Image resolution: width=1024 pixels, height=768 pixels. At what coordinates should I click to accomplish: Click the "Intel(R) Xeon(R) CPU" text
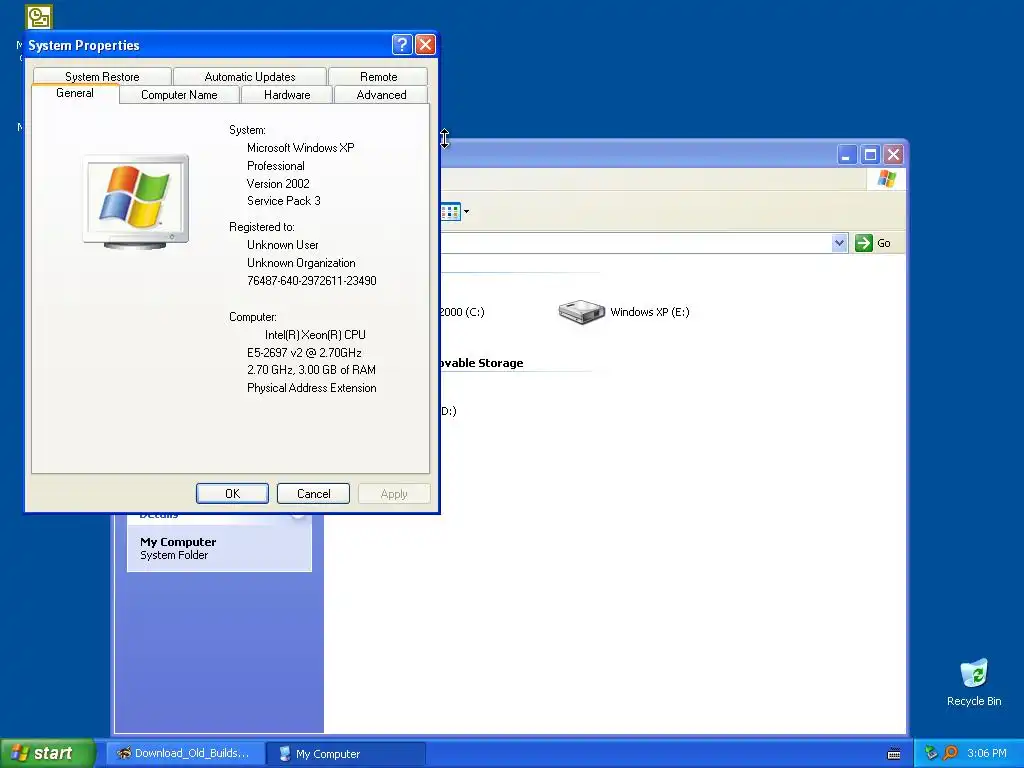click(x=315, y=334)
